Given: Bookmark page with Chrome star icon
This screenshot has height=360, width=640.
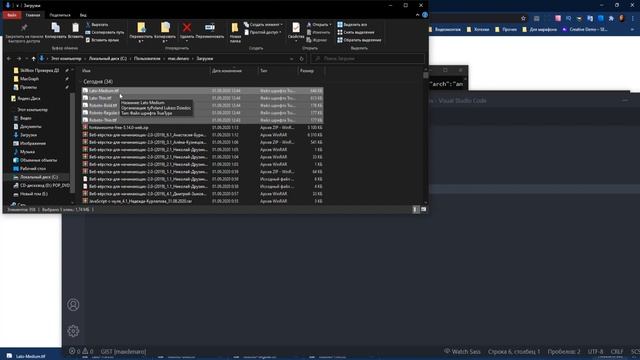Looking at the screenshot, I should (x=523, y=18).
